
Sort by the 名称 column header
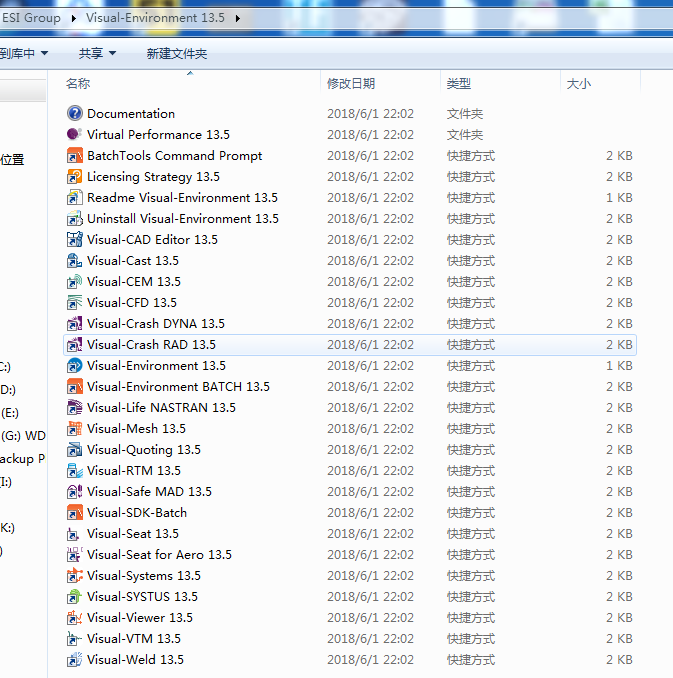[190, 83]
